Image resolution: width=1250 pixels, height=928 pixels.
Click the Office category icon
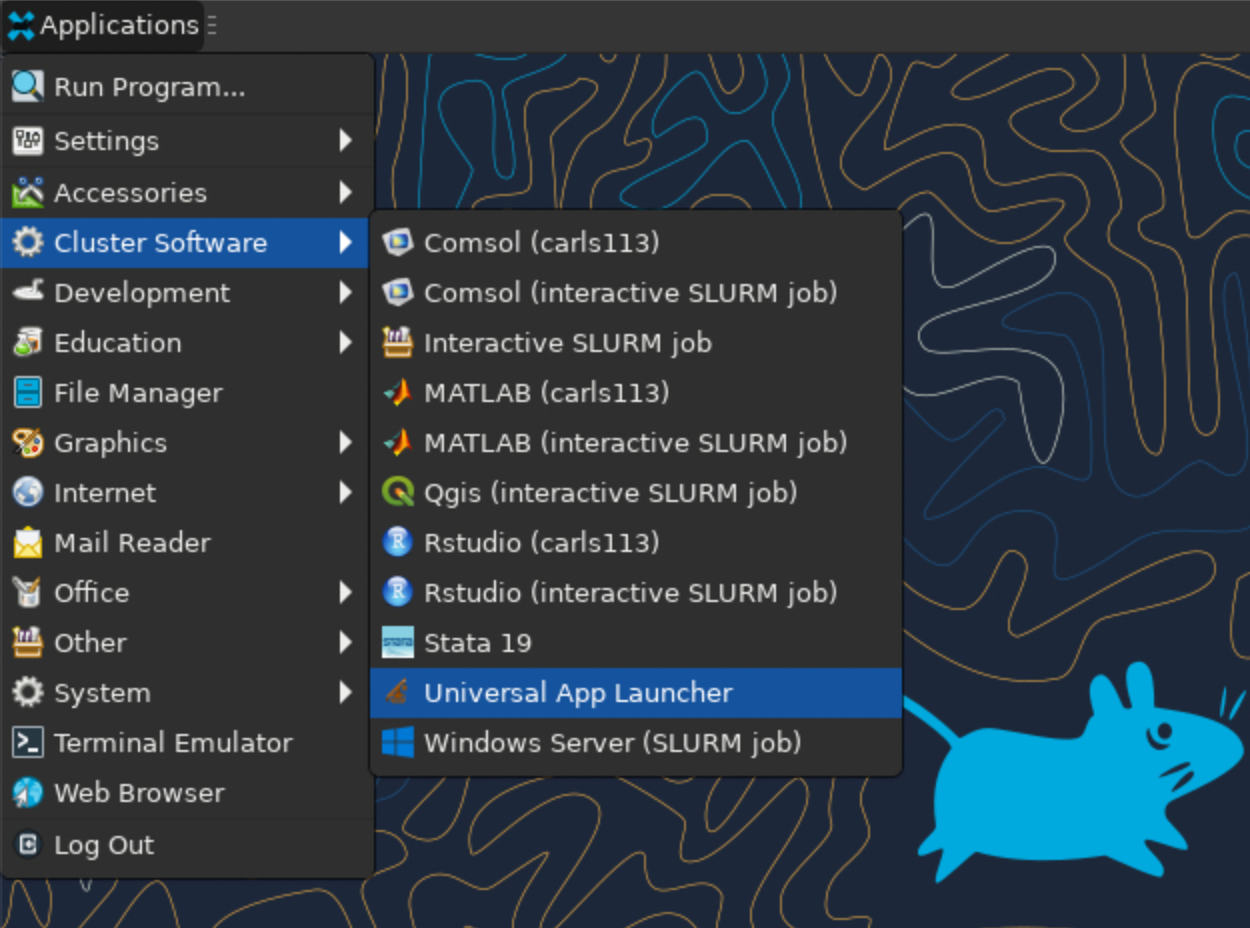27,592
